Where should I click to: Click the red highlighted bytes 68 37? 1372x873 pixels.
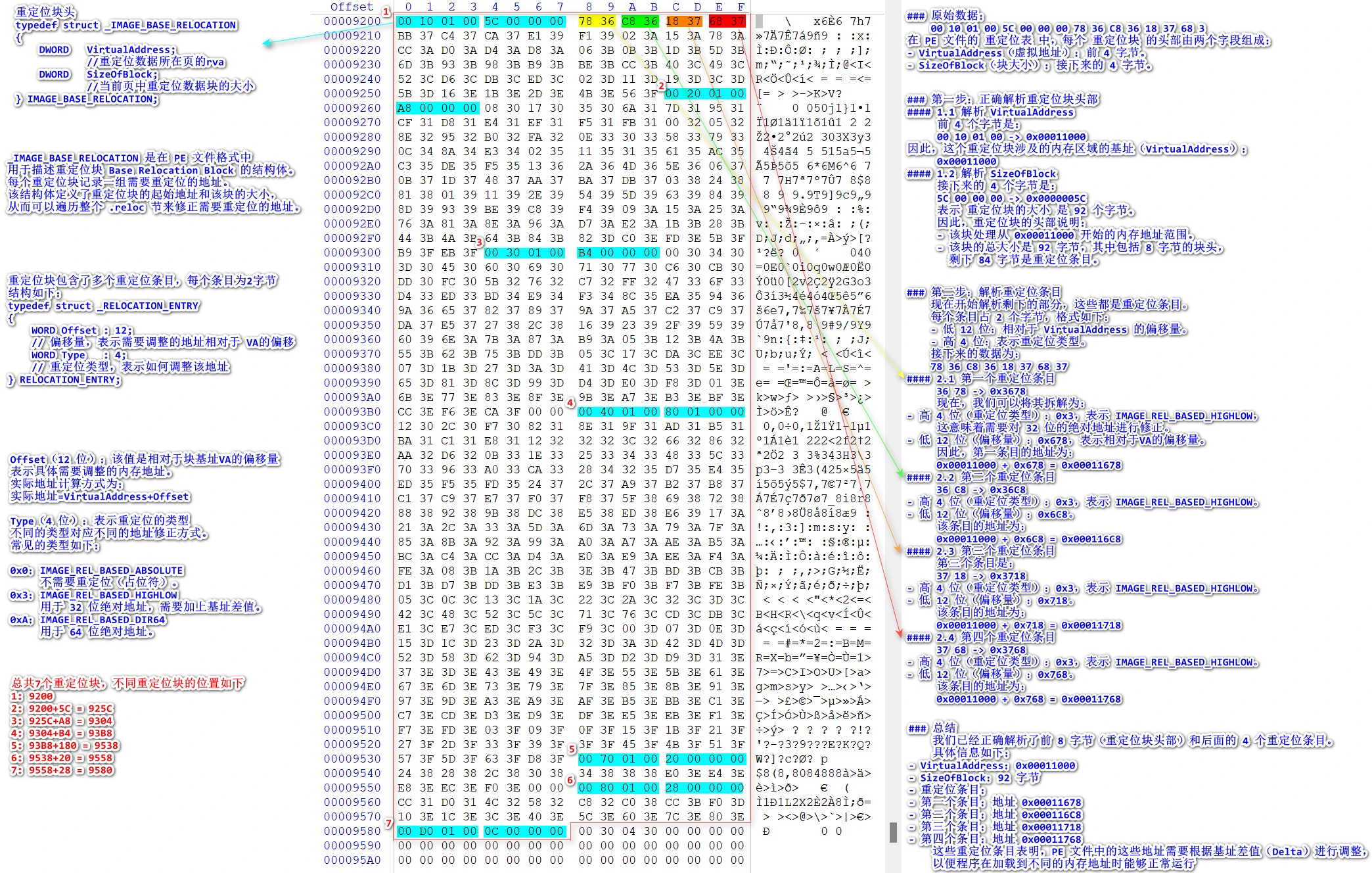click(727, 21)
